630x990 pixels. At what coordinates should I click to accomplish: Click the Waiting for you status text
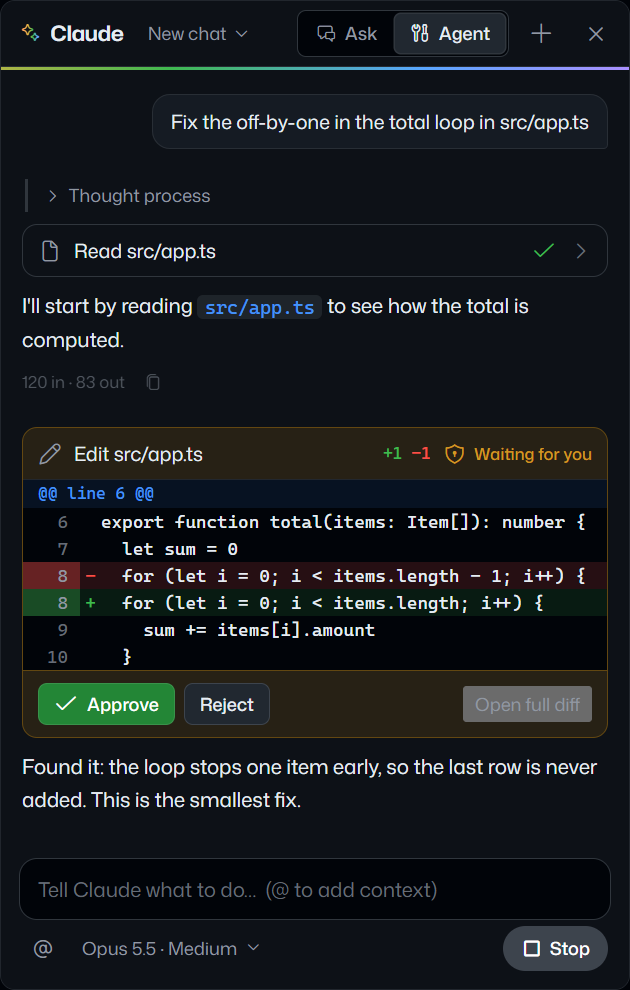(x=533, y=454)
